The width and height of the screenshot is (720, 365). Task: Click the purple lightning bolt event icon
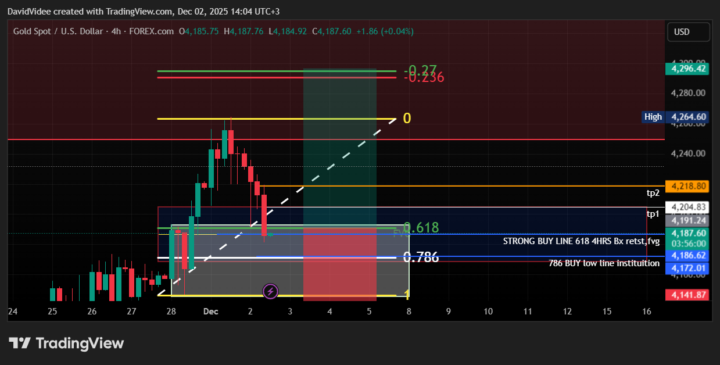pos(270,291)
